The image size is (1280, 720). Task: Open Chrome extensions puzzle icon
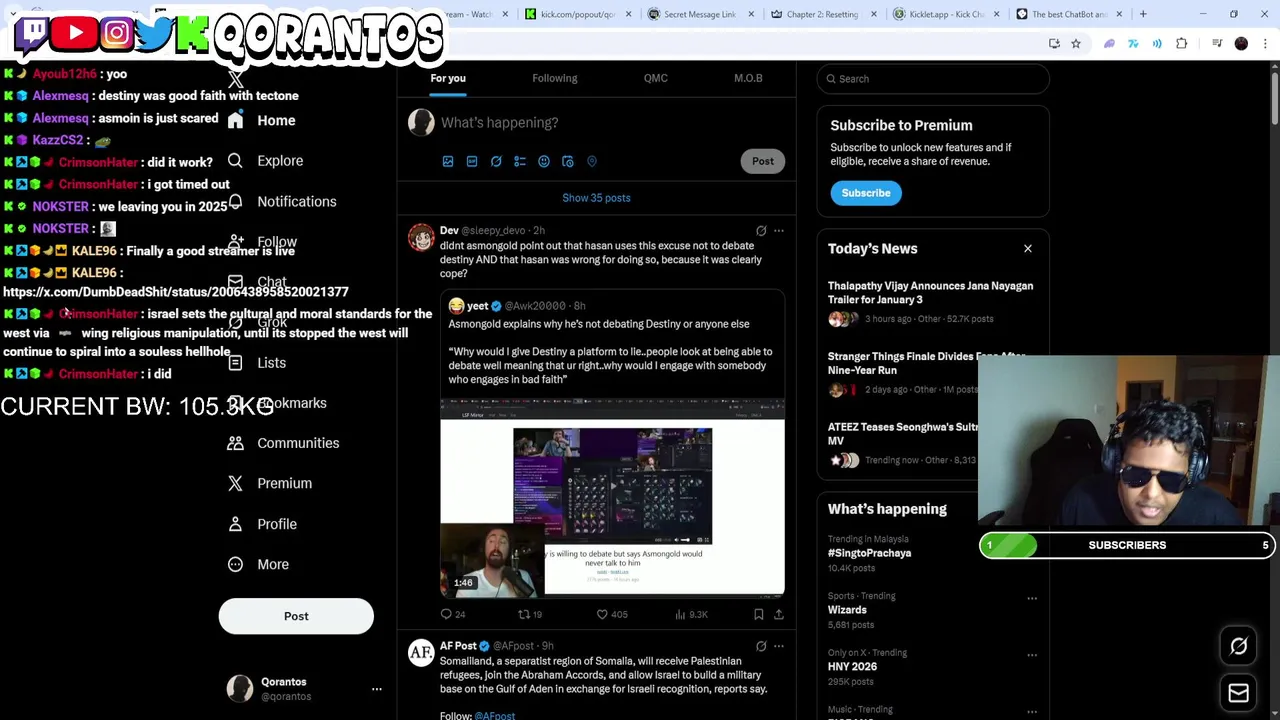pos(1182,43)
